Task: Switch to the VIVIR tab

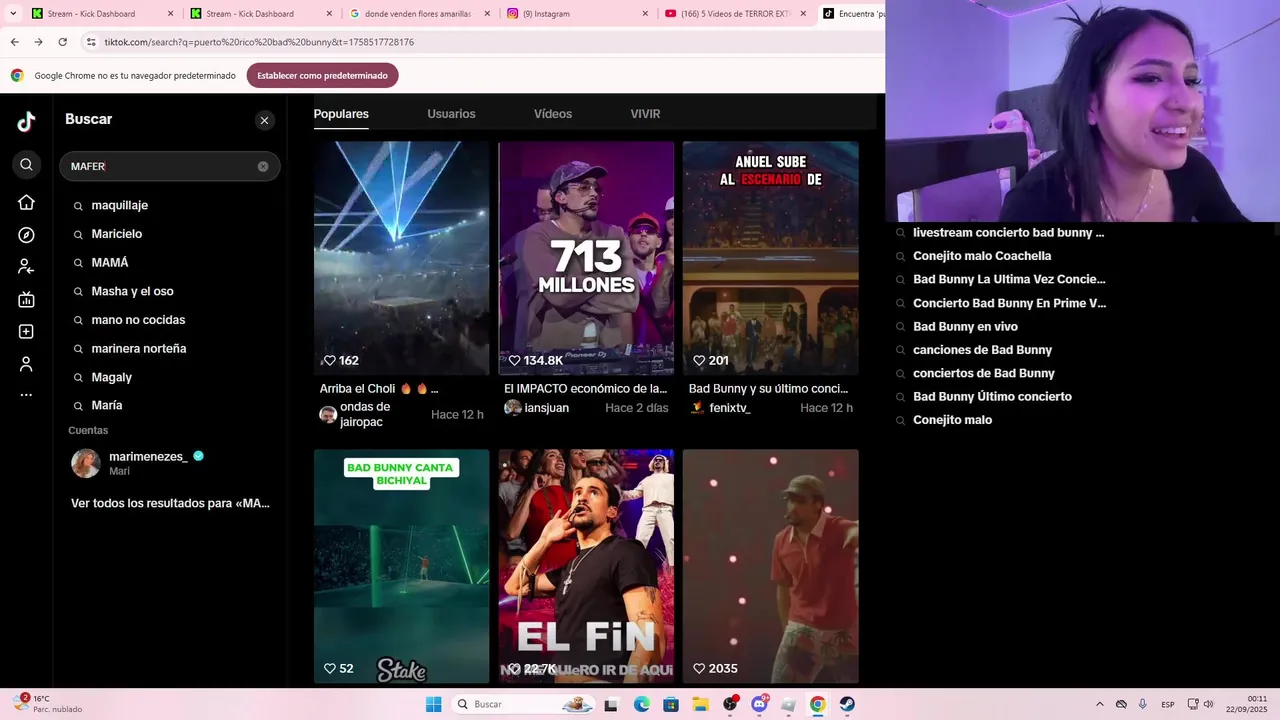Action: (645, 114)
